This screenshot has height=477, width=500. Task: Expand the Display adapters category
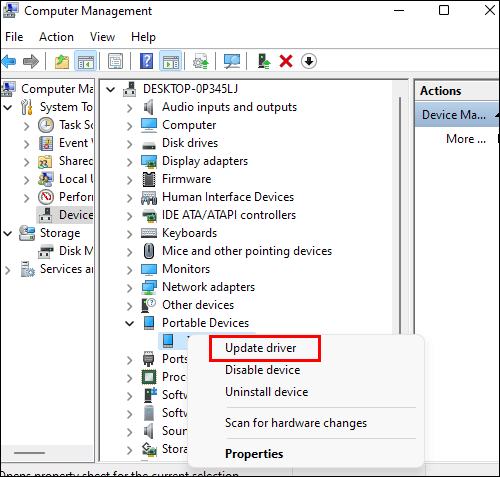pos(129,162)
